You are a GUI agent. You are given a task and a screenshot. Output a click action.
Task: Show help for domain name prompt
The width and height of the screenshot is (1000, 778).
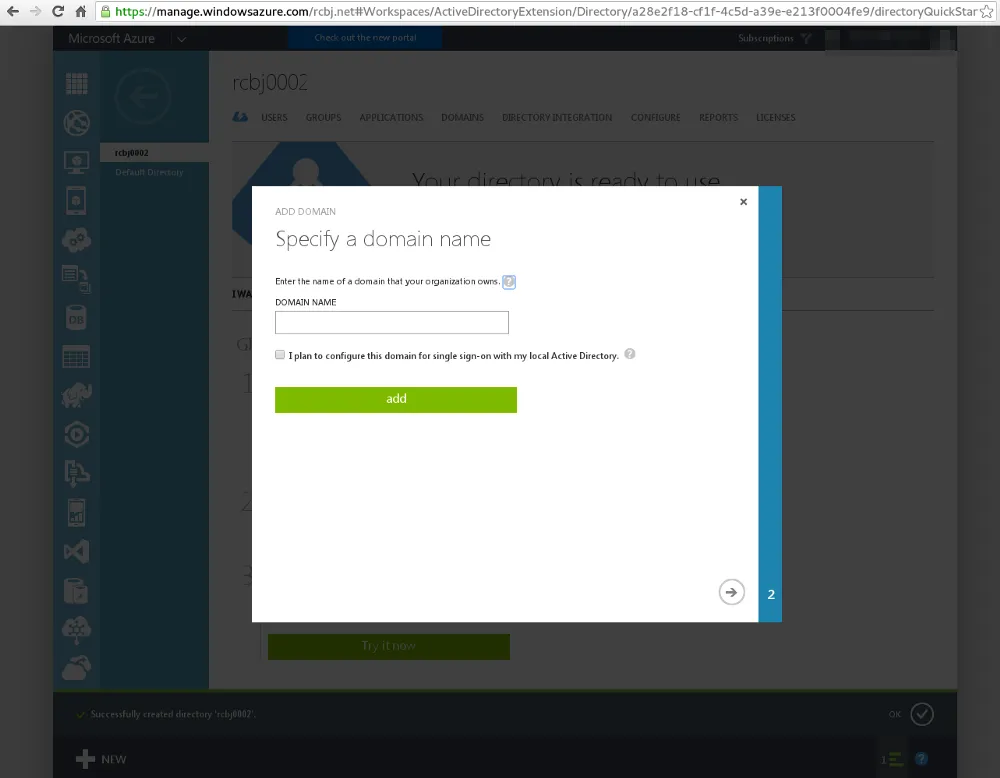point(509,282)
